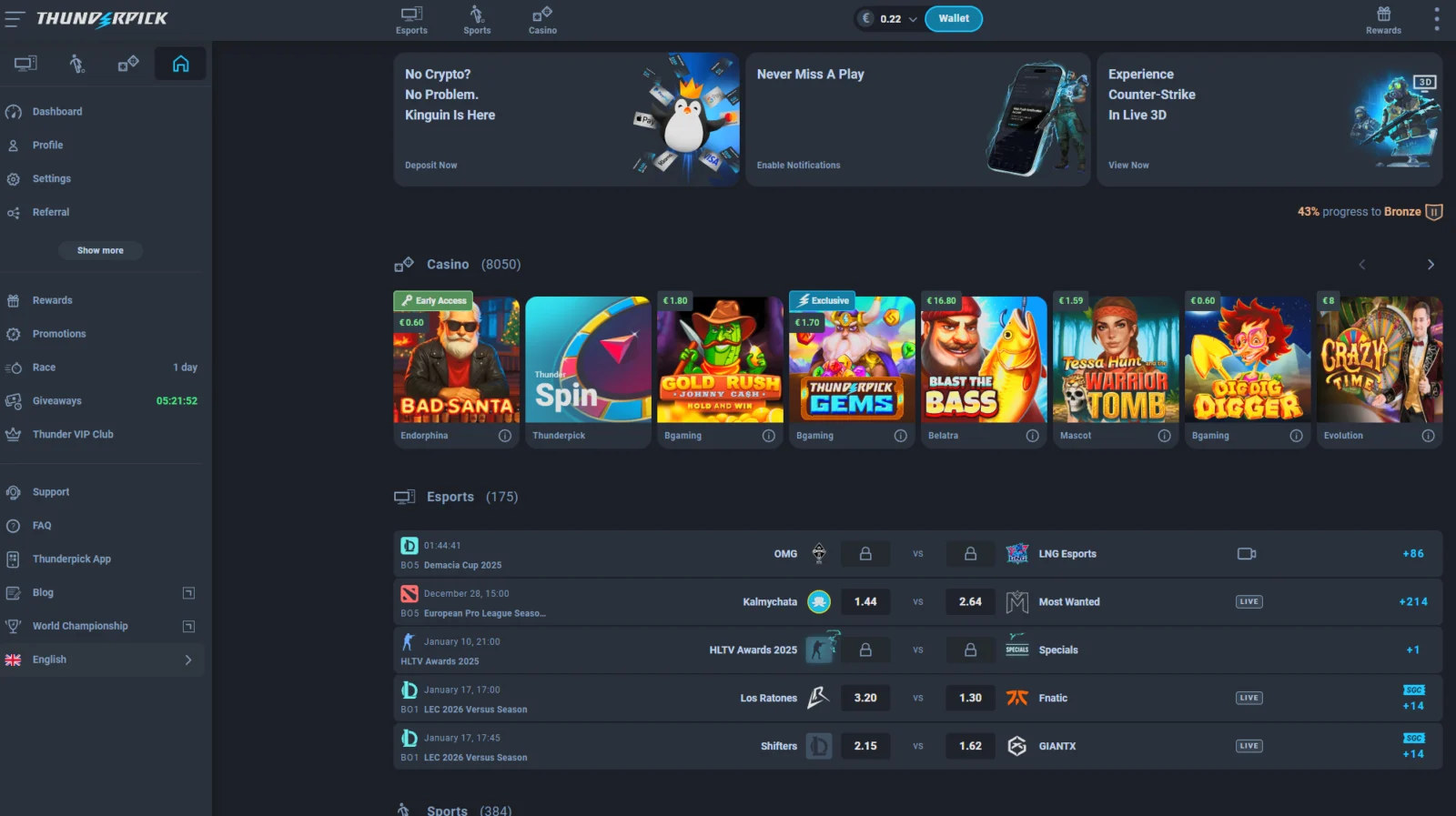
Task: Select odds 1.30 for Fnatic
Action: 970,699
